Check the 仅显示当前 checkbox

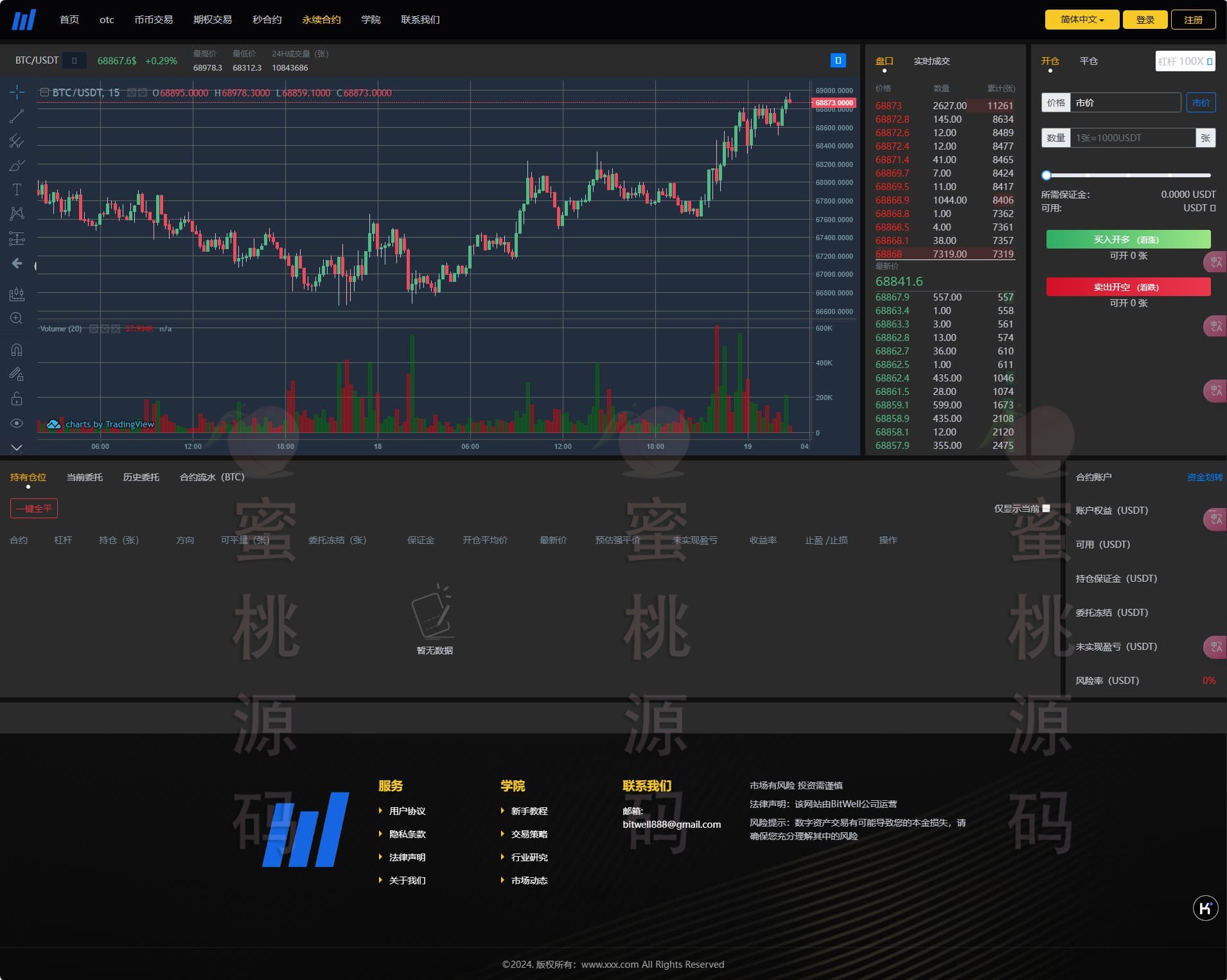tap(1046, 508)
